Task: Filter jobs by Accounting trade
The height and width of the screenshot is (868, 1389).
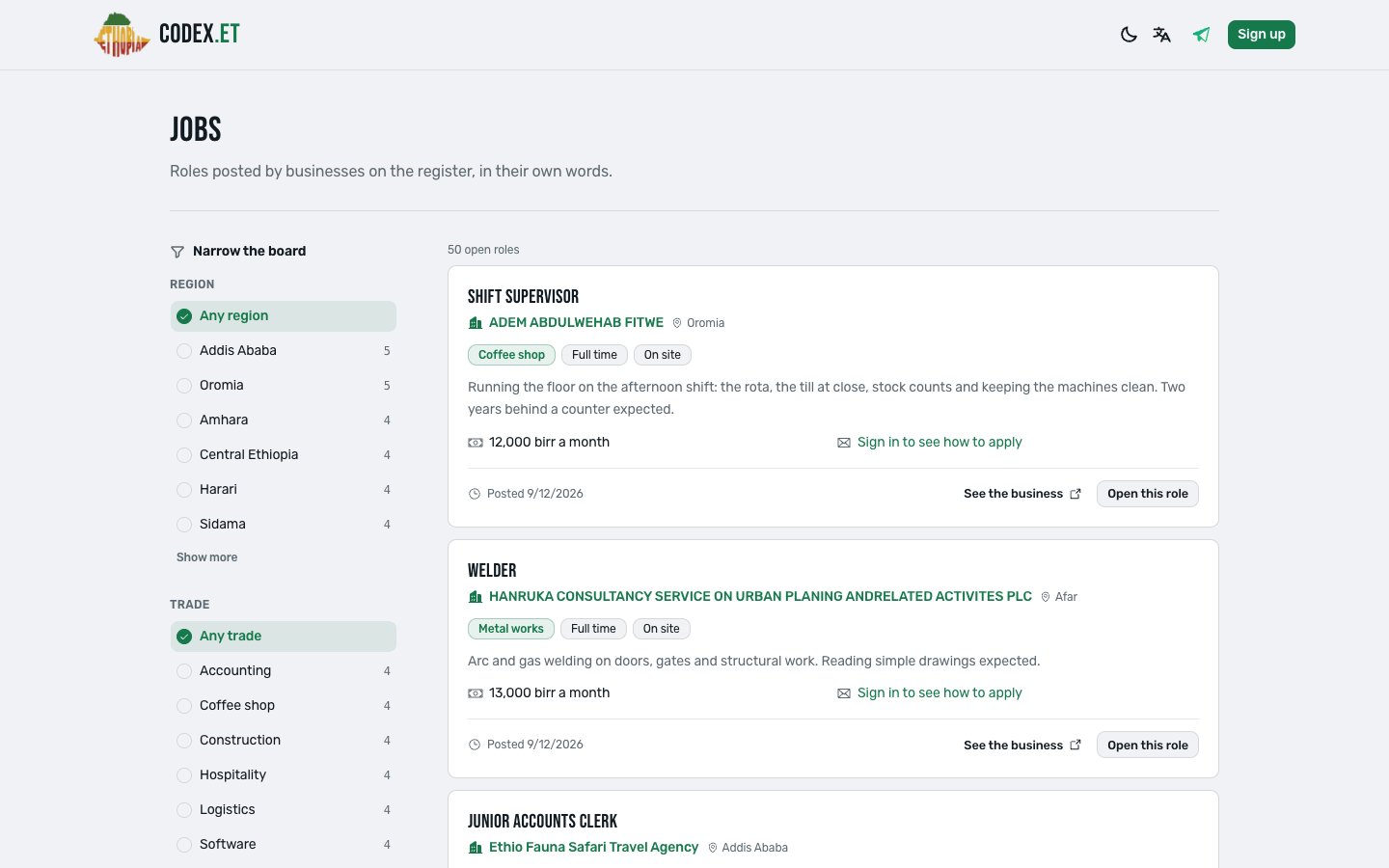Action: pos(284,671)
